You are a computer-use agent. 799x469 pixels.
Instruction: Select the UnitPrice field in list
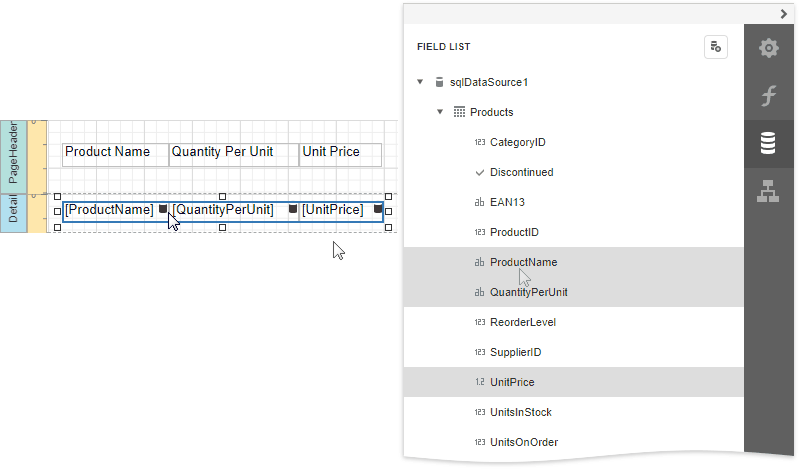click(x=512, y=382)
